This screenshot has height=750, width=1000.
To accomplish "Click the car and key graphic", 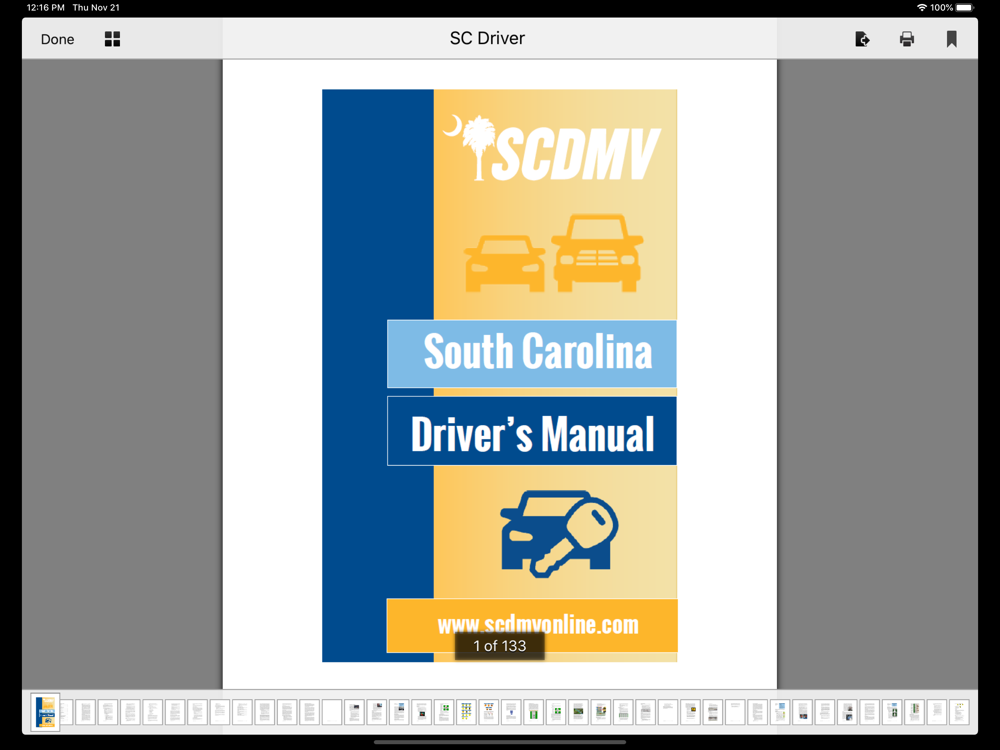I will 559,533.
